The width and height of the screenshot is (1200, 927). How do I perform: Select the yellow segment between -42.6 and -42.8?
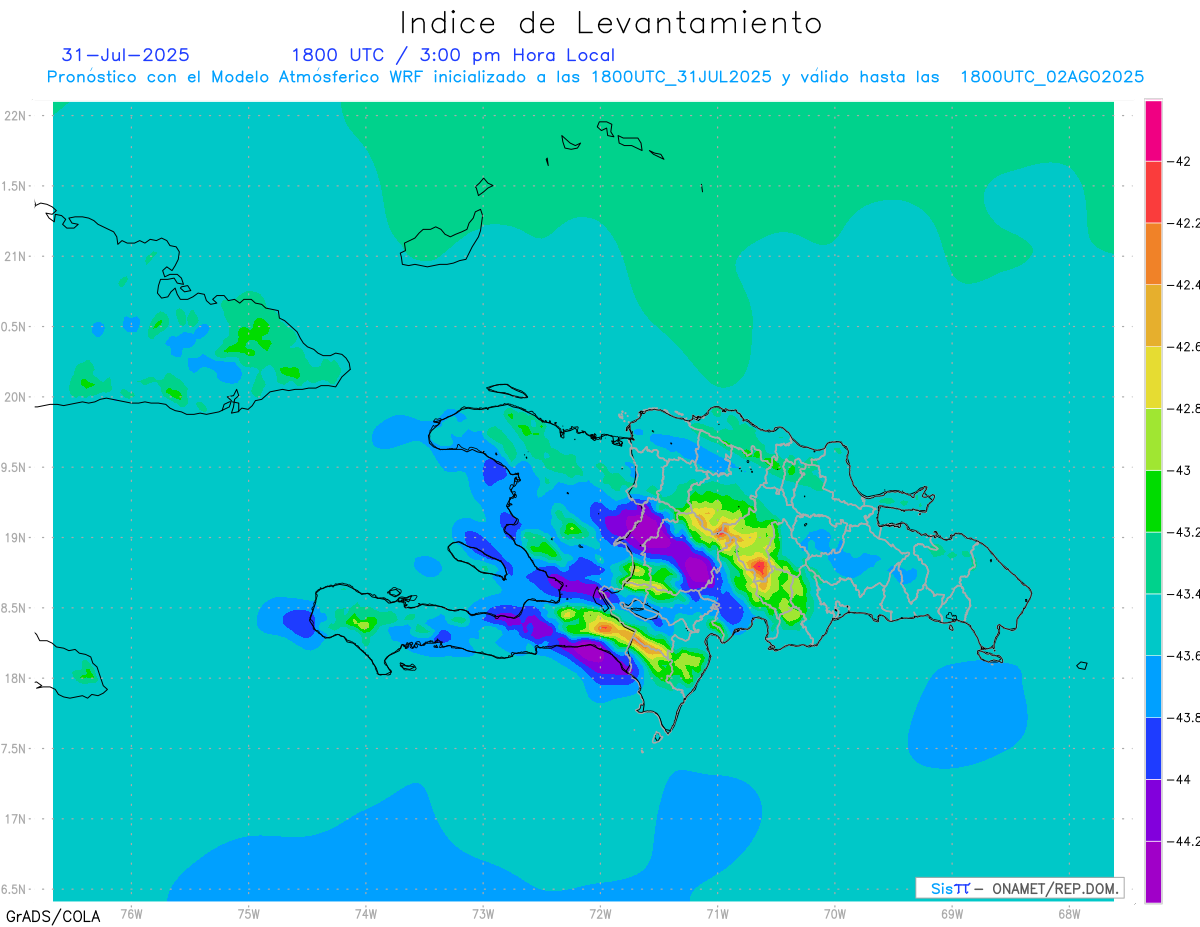click(1153, 378)
